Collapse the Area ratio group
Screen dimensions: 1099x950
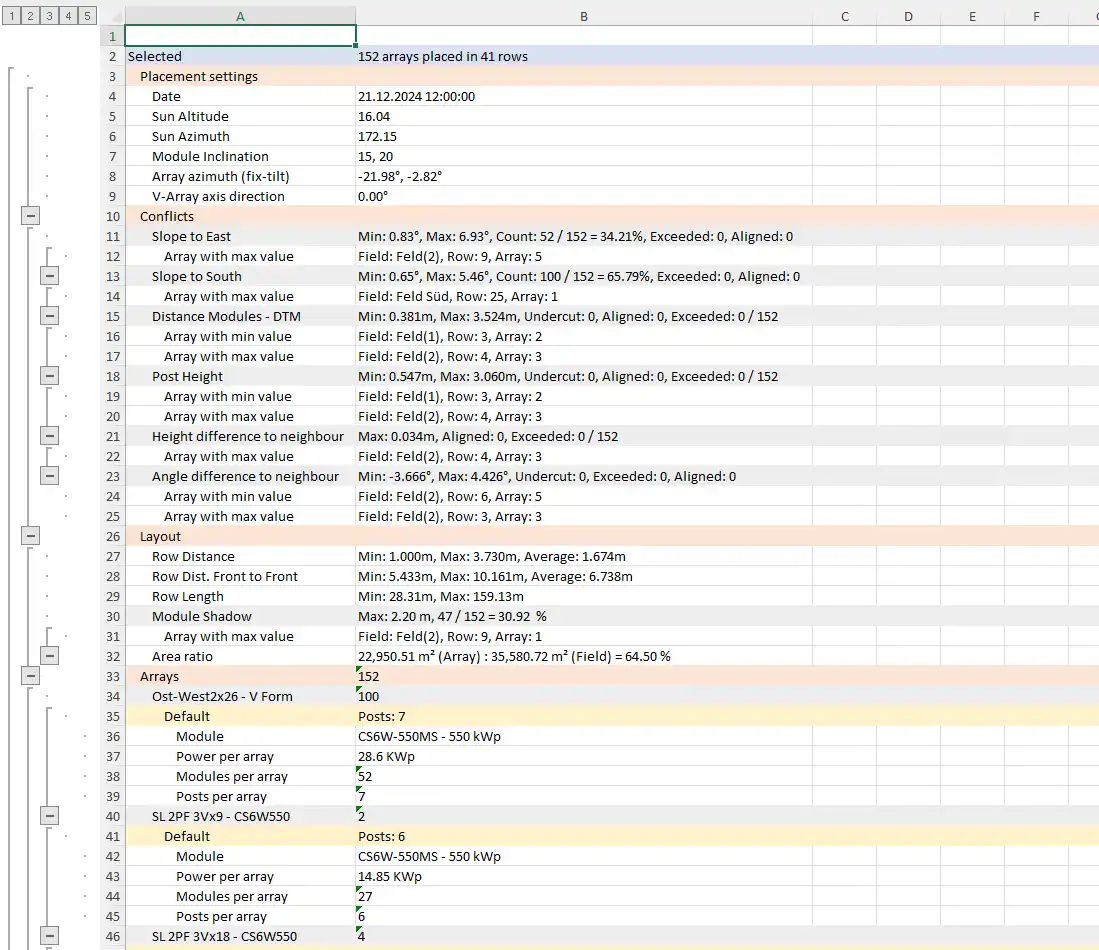click(x=49, y=655)
